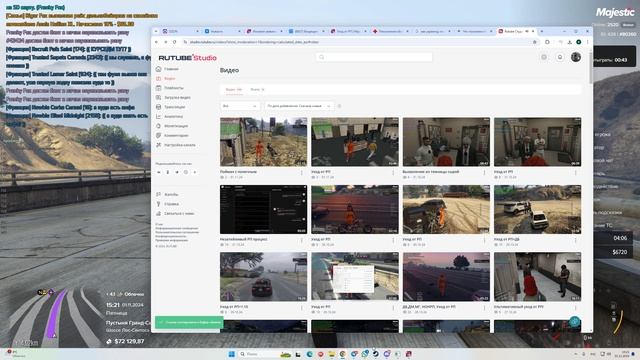Open thumbnail of orange-suit man on dirt path
640x360 pixels.
point(263,142)
